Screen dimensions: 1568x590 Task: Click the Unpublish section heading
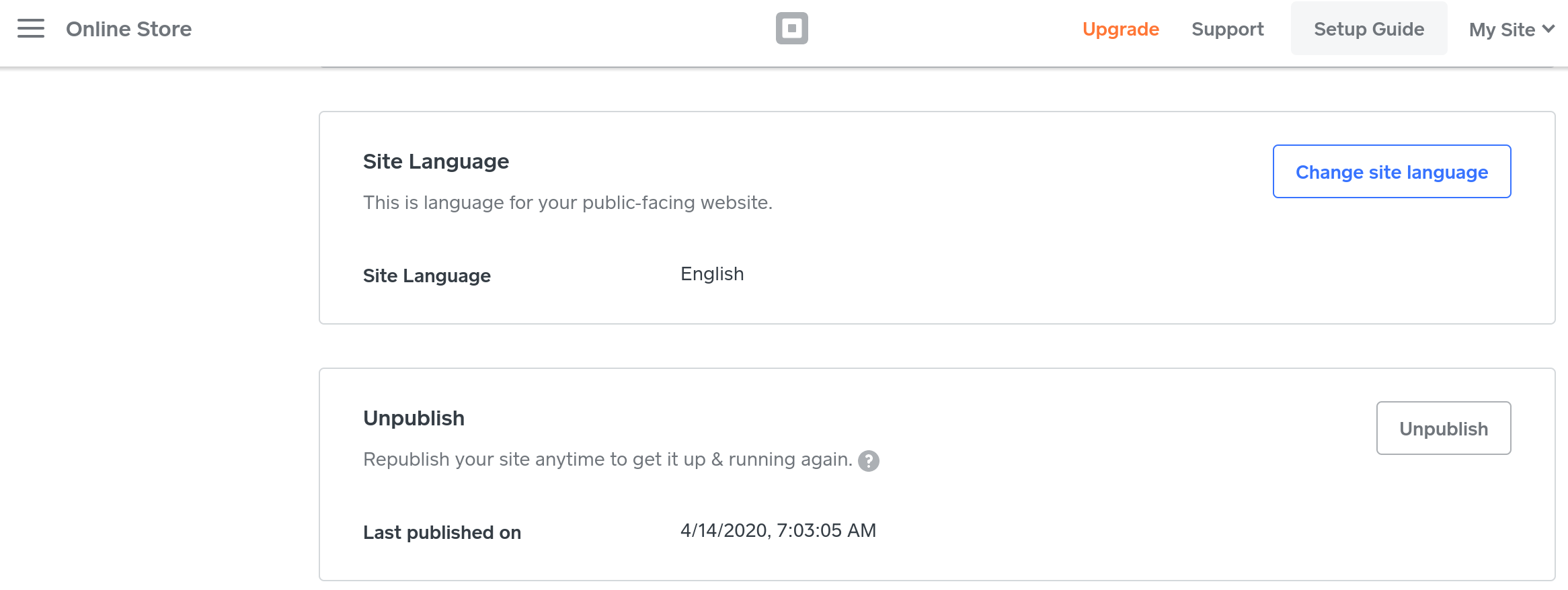(x=414, y=419)
